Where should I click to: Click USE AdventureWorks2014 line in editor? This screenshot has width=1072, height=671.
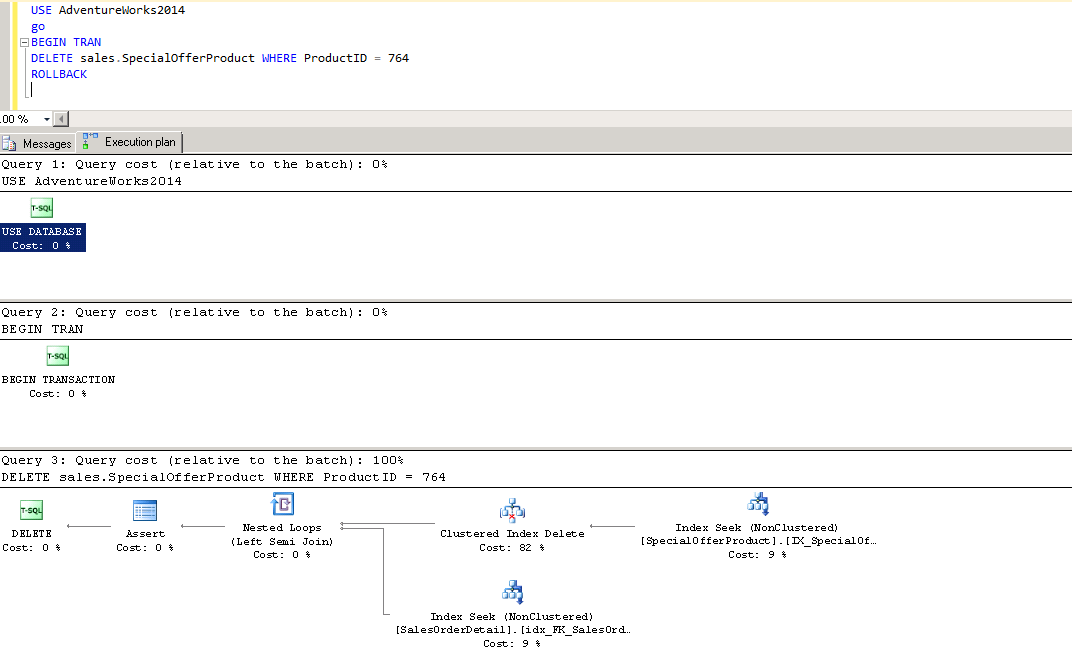108,10
